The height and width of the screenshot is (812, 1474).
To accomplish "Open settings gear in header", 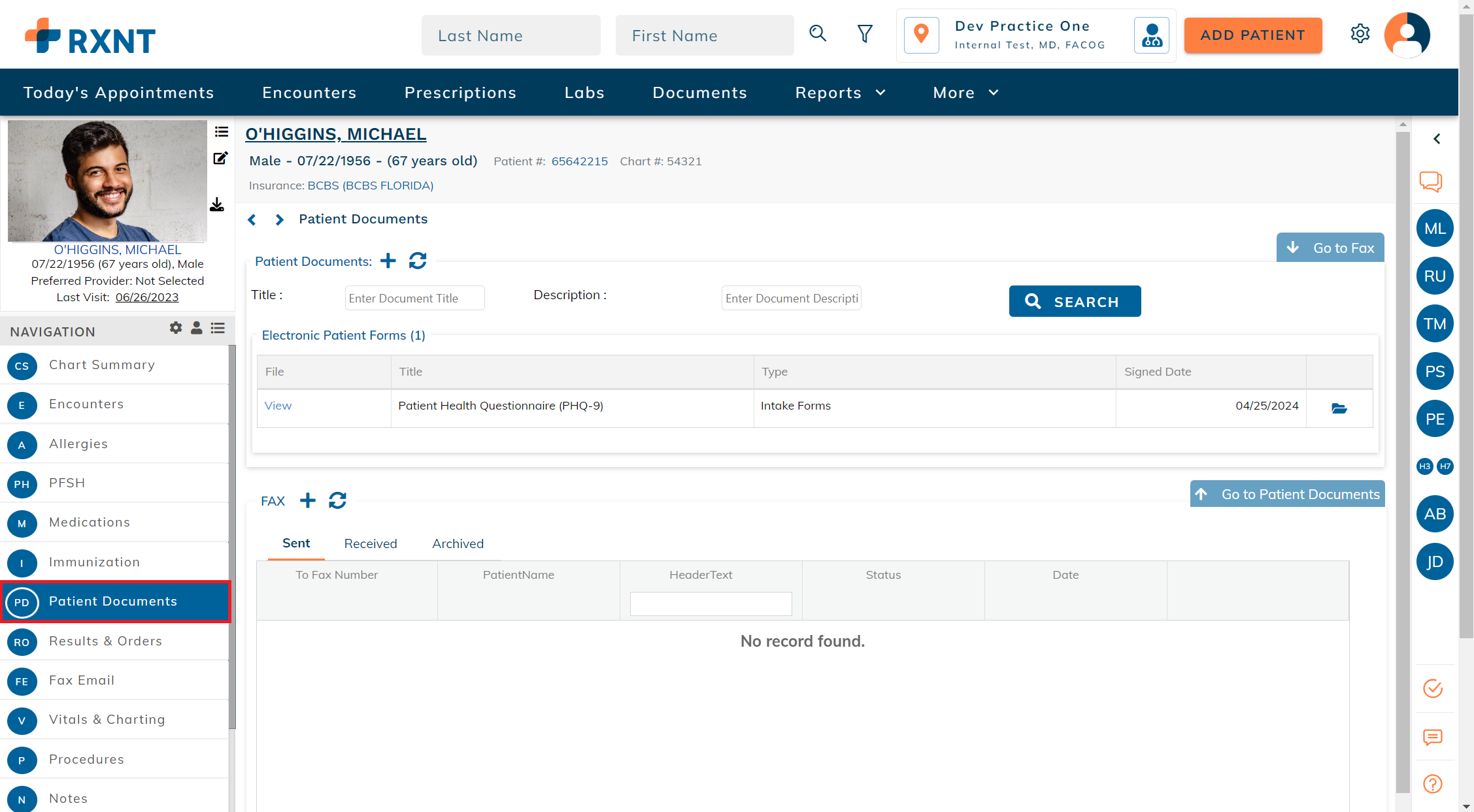I will tap(1360, 34).
